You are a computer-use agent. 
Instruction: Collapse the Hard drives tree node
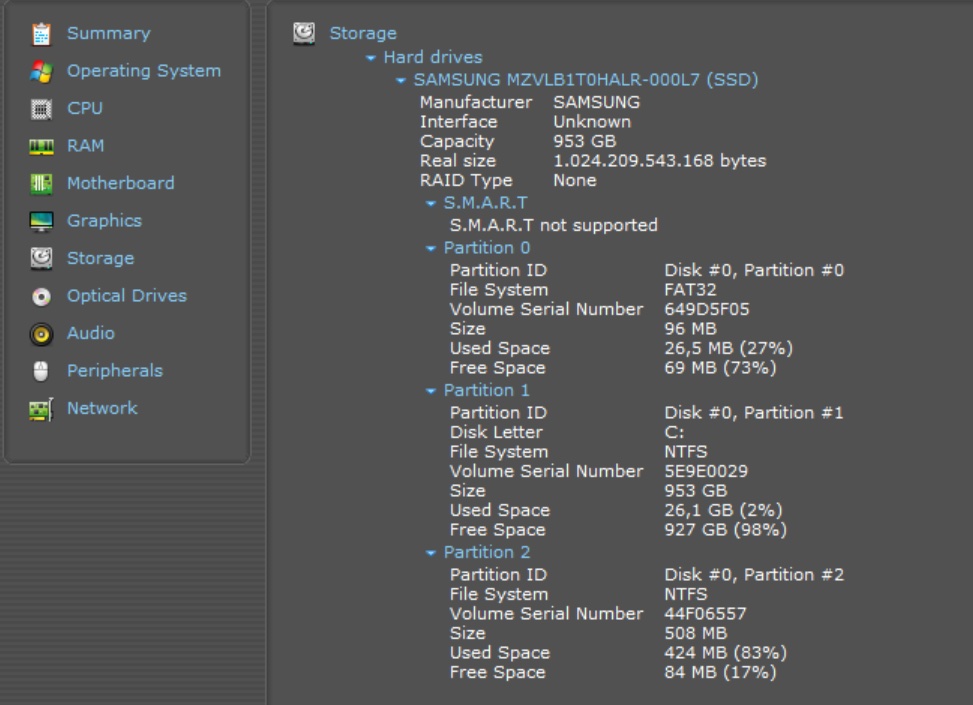(372, 59)
